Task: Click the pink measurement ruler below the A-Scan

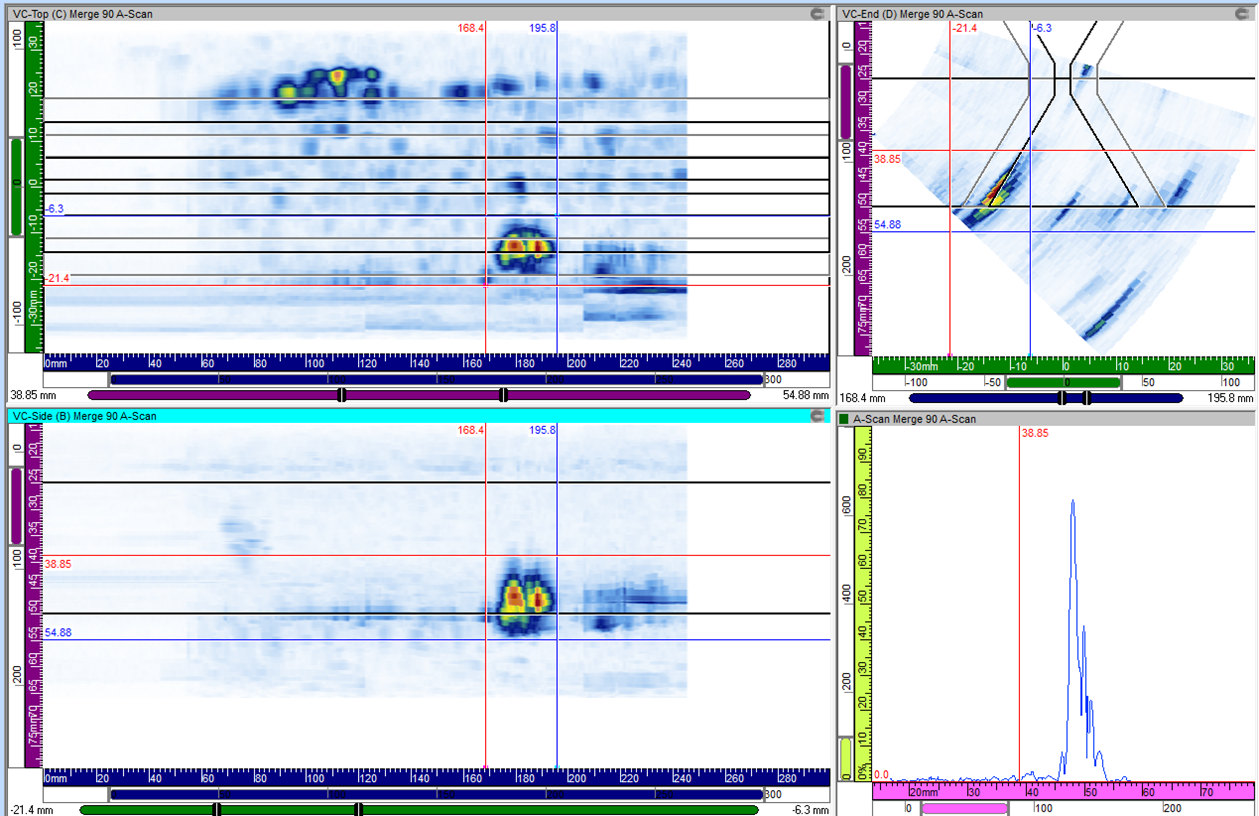Action: click(1050, 792)
